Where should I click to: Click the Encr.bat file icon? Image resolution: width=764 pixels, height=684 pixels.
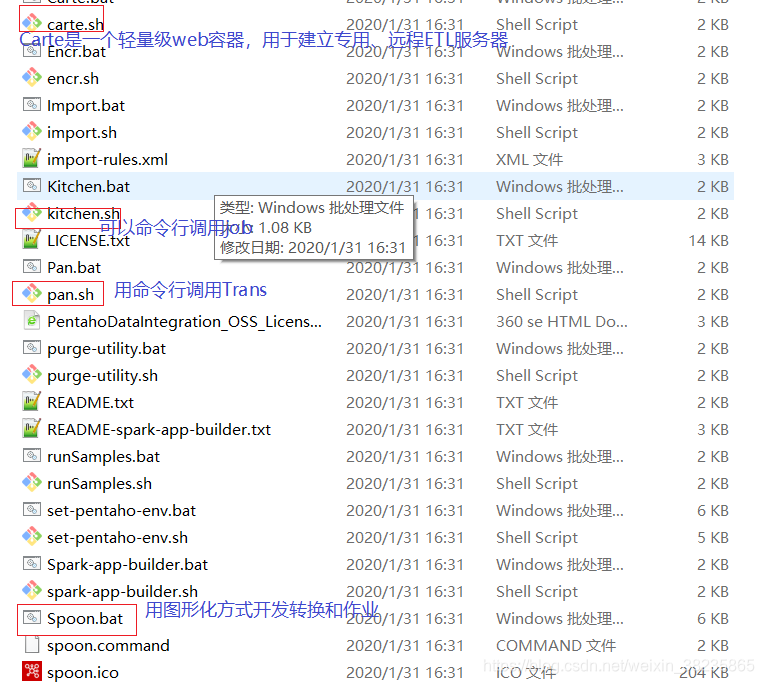(x=32, y=50)
